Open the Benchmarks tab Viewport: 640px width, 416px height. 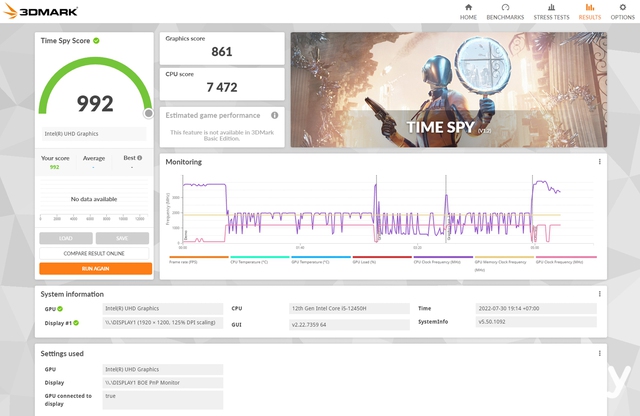tap(505, 12)
